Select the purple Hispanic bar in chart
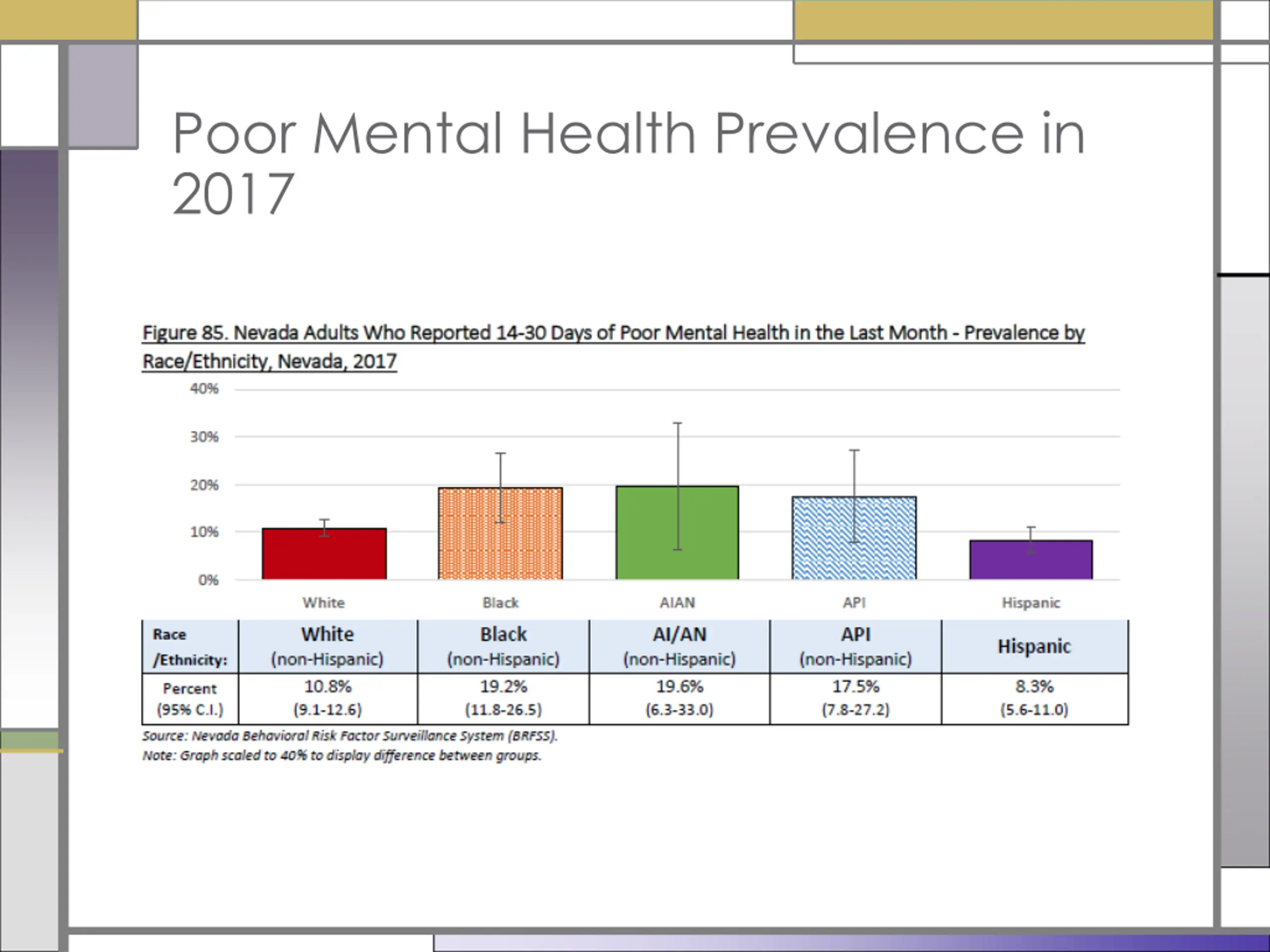 (x=1031, y=560)
